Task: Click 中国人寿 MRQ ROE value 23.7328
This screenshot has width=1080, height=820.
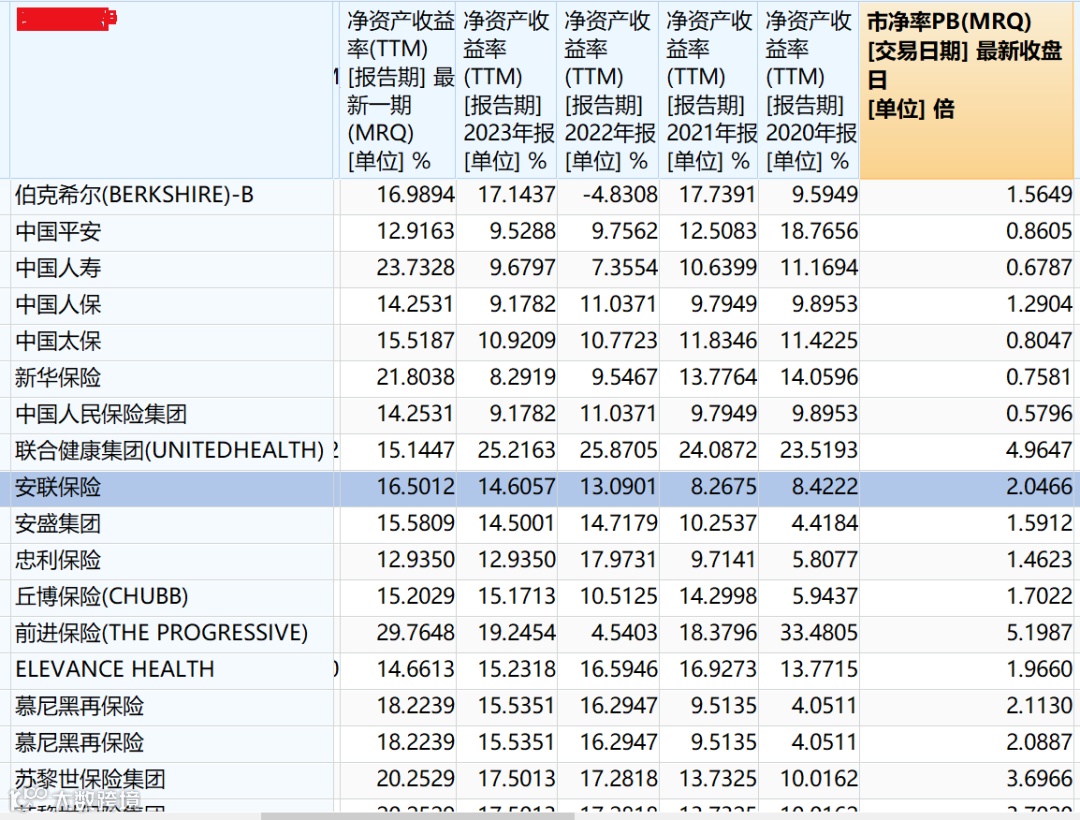Action: pos(415,268)
